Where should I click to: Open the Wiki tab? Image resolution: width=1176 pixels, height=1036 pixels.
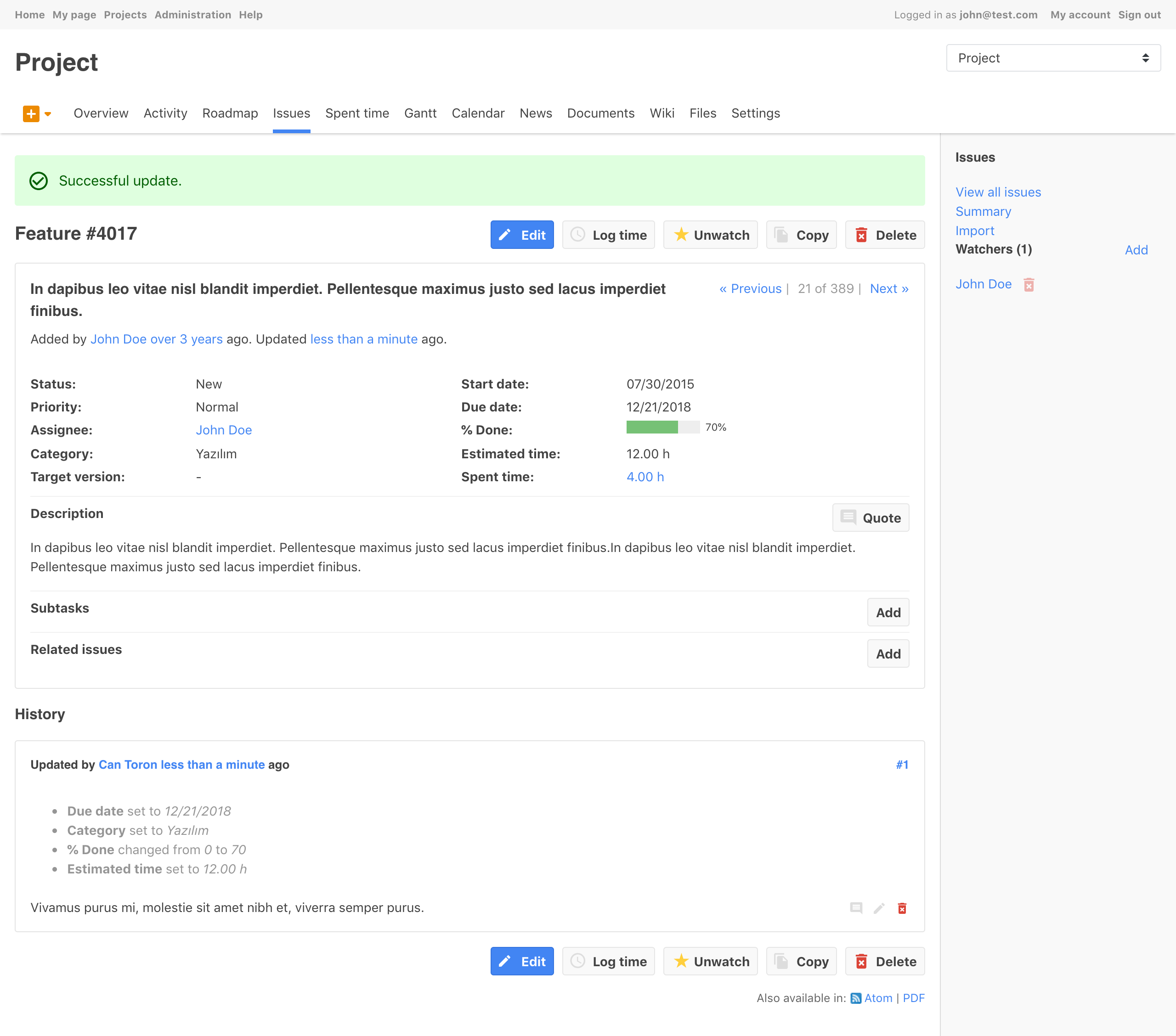tap(661, 113)
